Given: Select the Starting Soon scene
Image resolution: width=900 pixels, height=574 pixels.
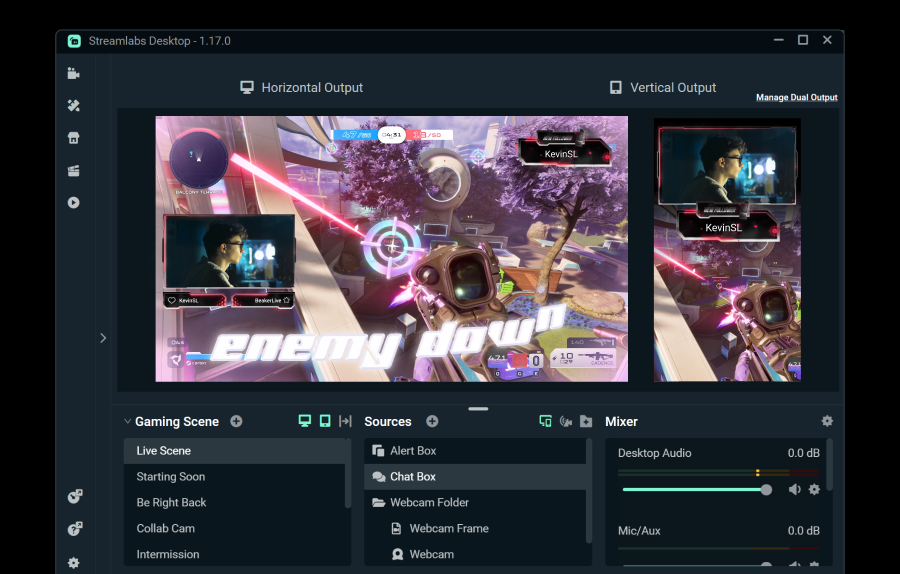Looking at the screenshot, I should (234, 476).
